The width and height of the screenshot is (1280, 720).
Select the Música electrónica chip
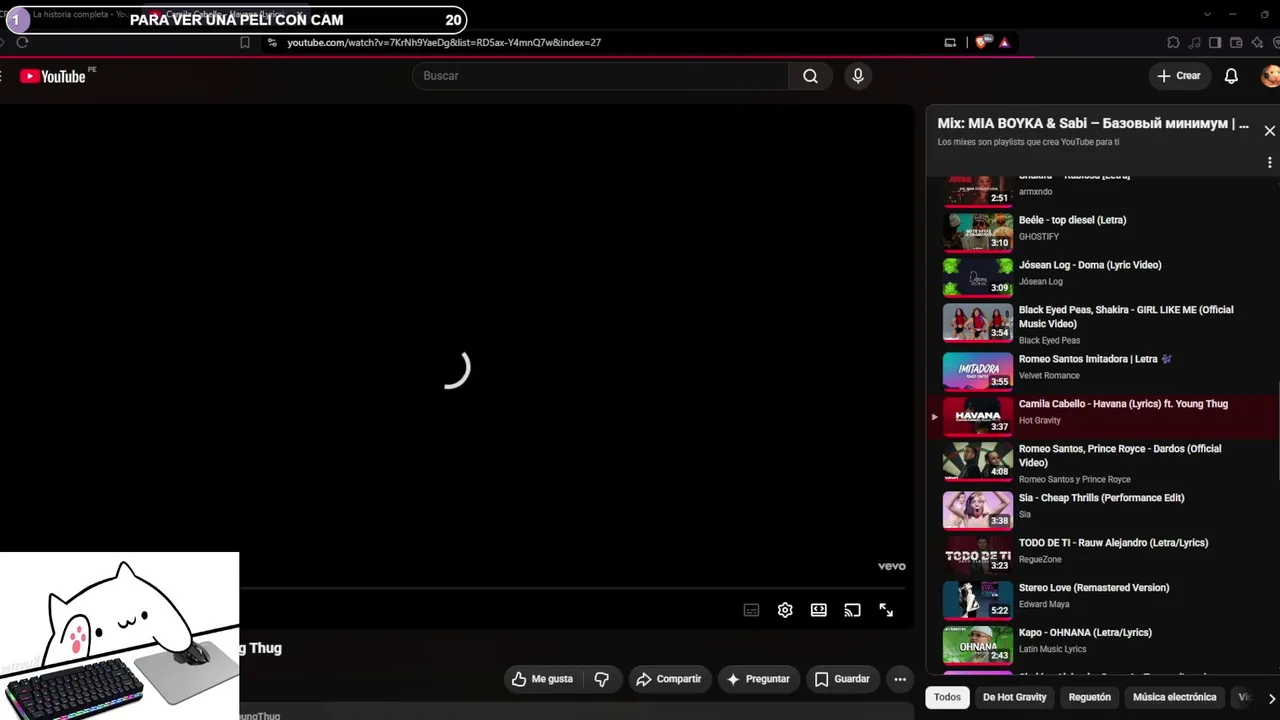(x=1175, y=698)
